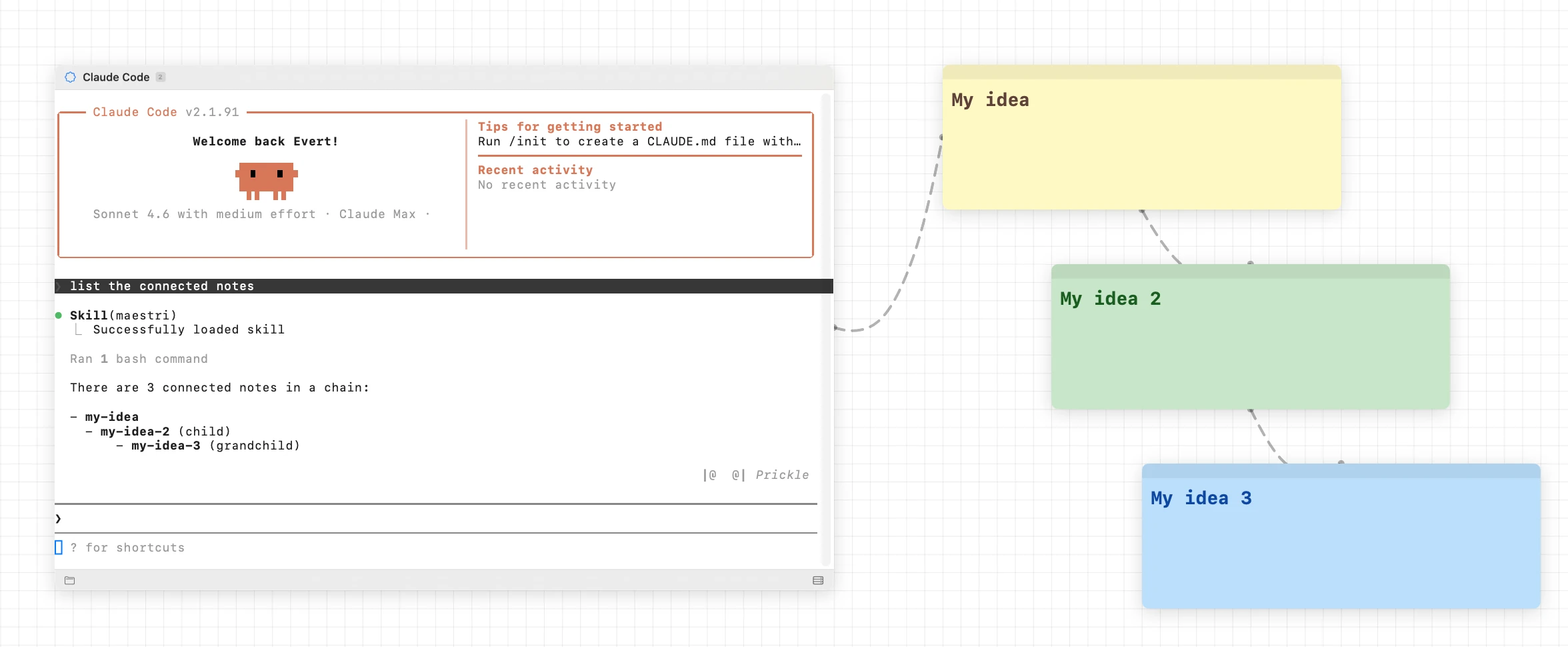The image size is (1568, 647).
Task: Click the '? for shortcuts' hint text
Action: (127, 547)
